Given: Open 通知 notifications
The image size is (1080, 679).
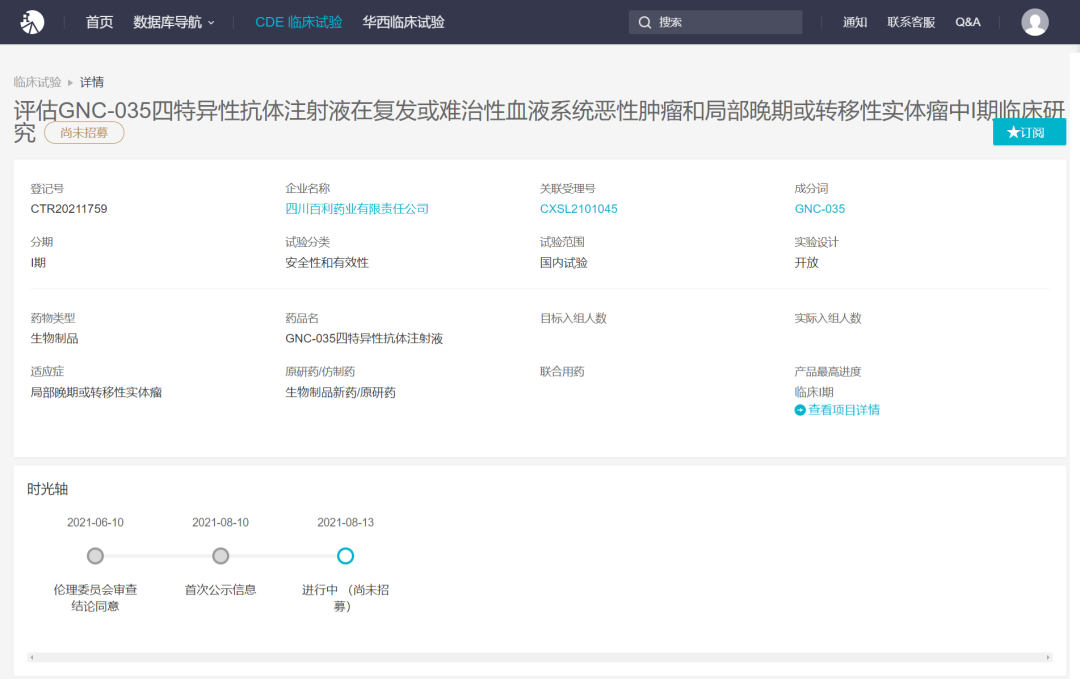Looking at the screenshot, I should point(855,22).
